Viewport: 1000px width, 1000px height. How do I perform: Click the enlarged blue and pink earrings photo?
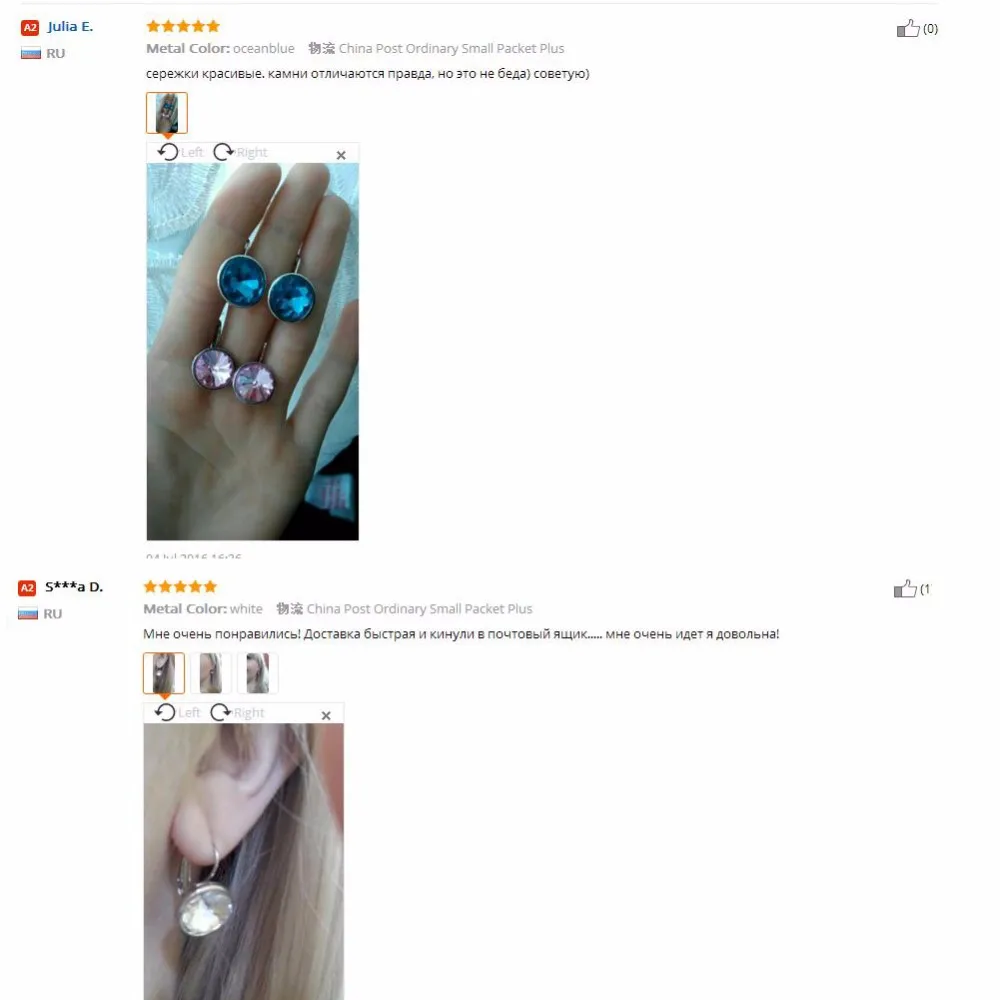coord(253,351)
